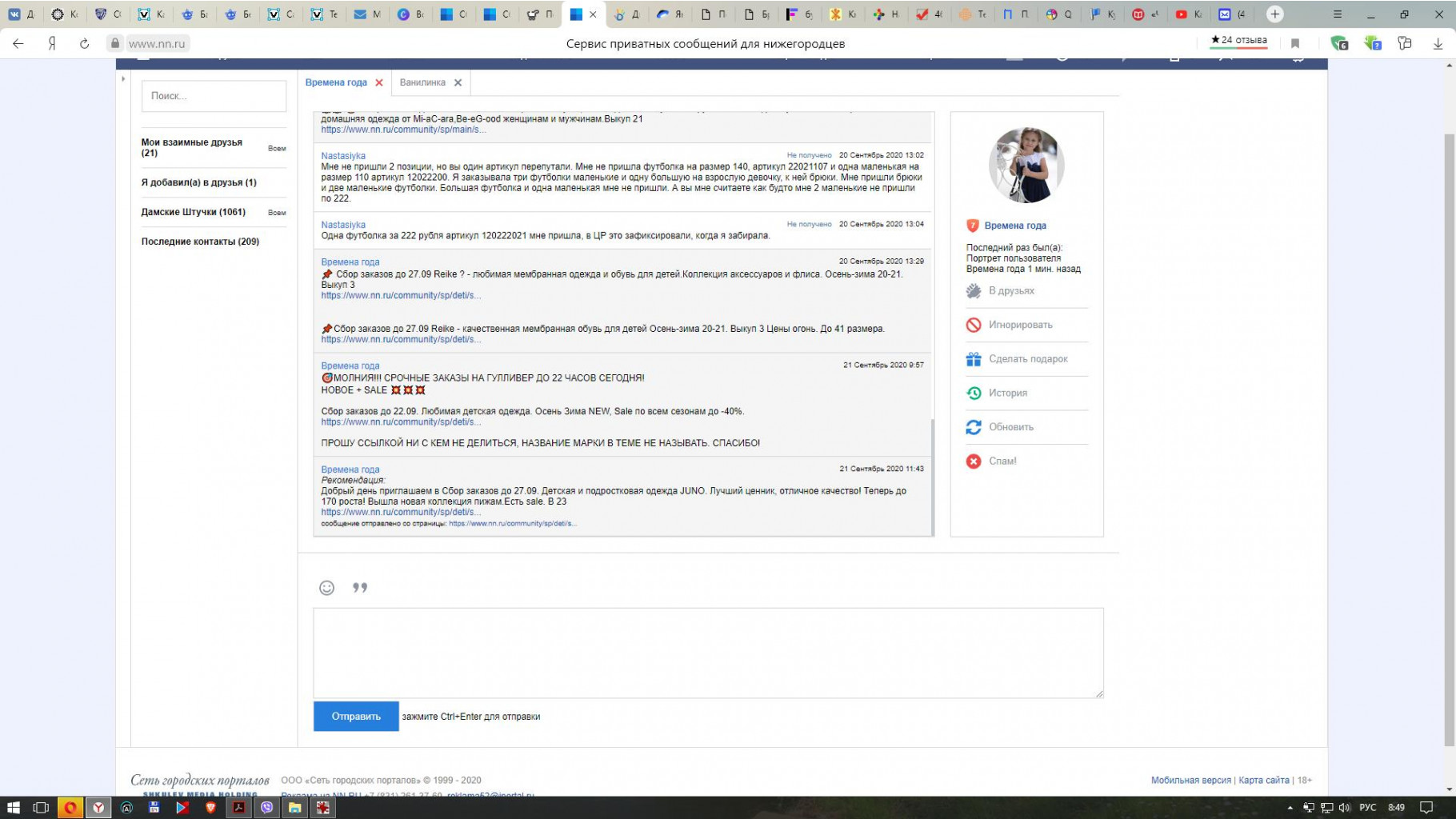Open the green shield extension with badge 6

1339,43
